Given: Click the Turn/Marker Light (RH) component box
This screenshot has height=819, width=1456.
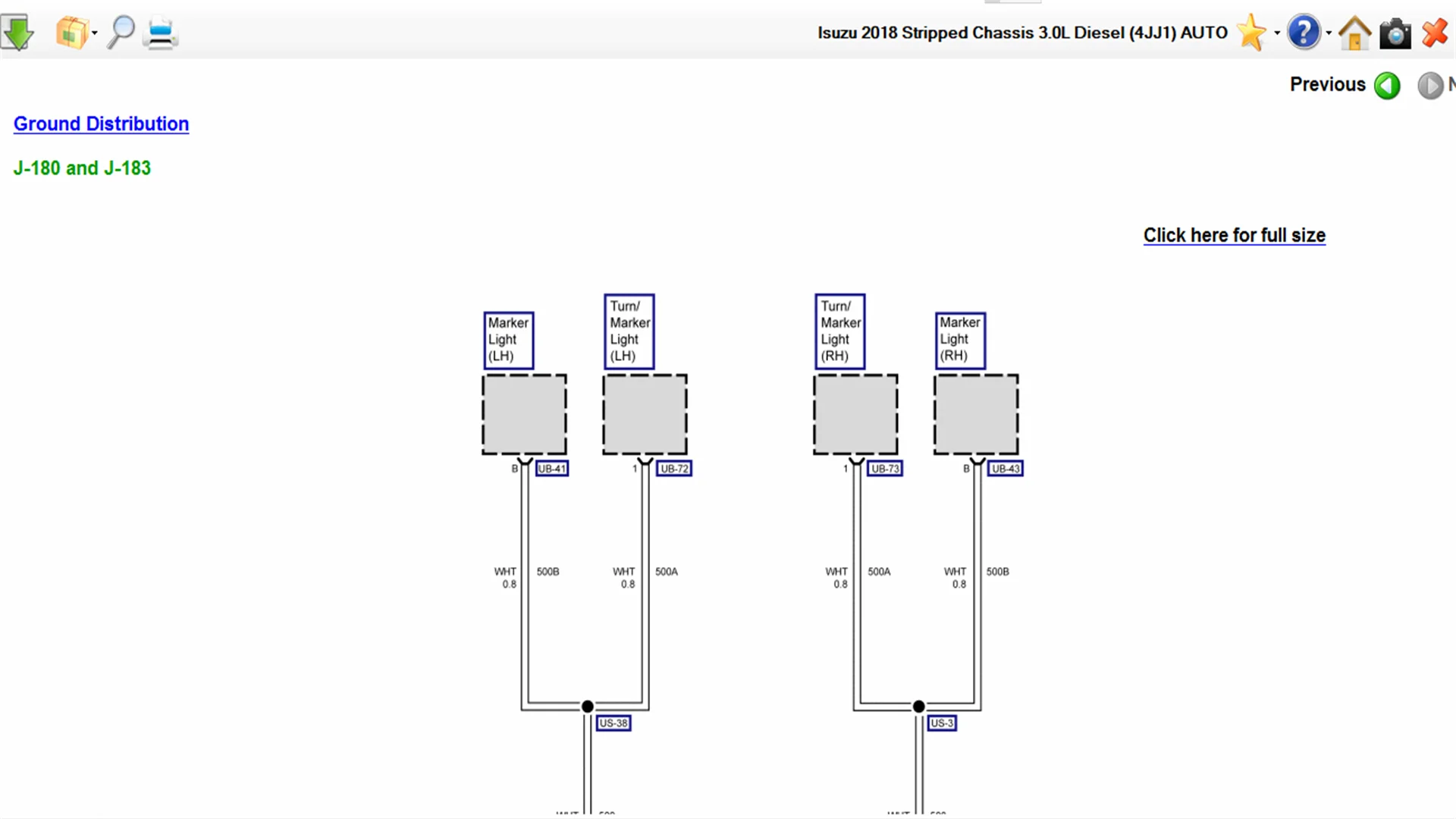Looking at the screenshot, I should pos(855,415).
